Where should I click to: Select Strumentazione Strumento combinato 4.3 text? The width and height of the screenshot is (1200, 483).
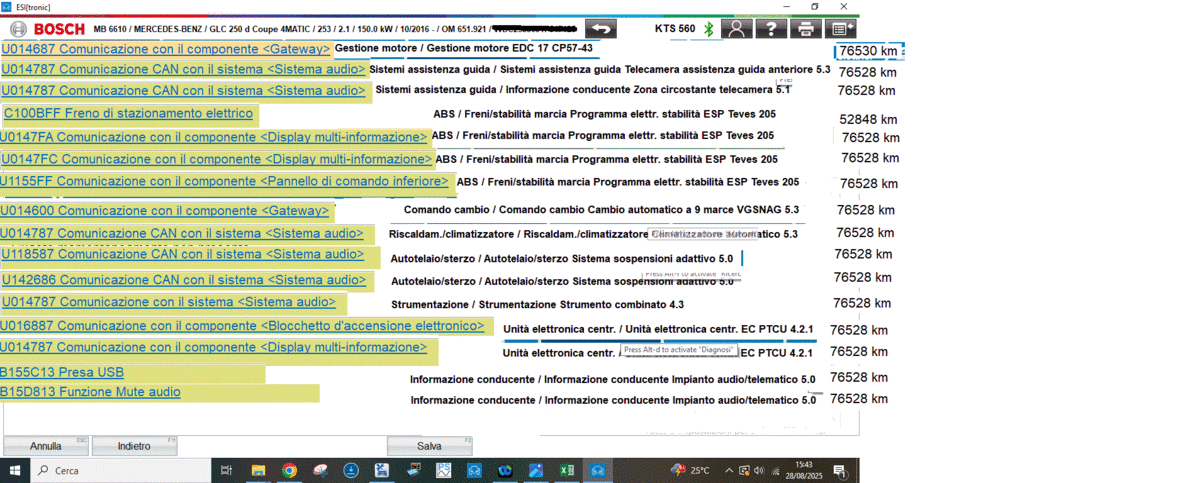point(538,304)
